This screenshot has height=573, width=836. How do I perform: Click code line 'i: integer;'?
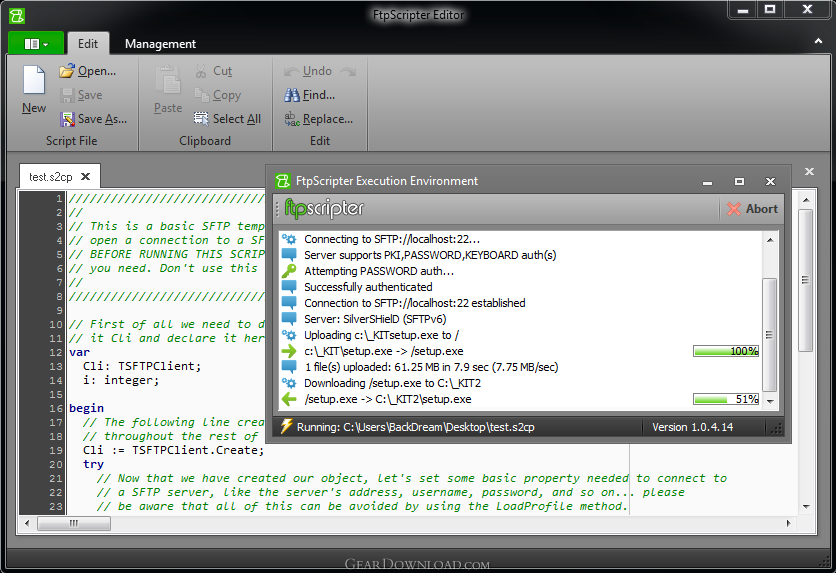pos(120,380)
